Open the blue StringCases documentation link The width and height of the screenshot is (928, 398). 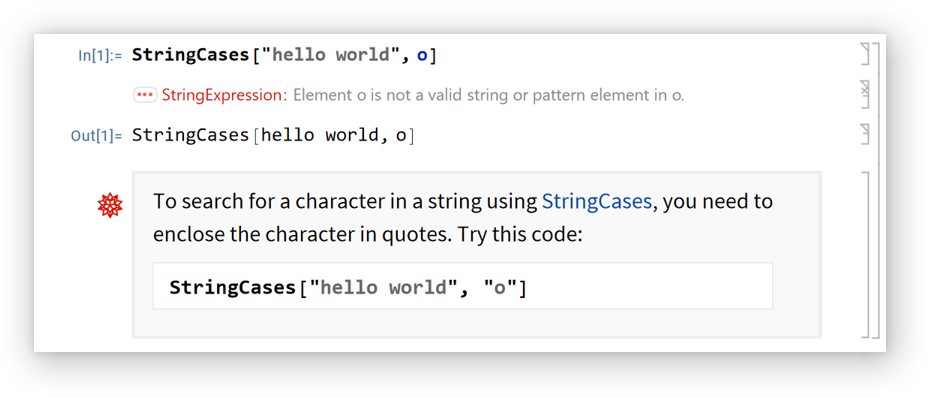pyautogui.click(x=597, y=201)
